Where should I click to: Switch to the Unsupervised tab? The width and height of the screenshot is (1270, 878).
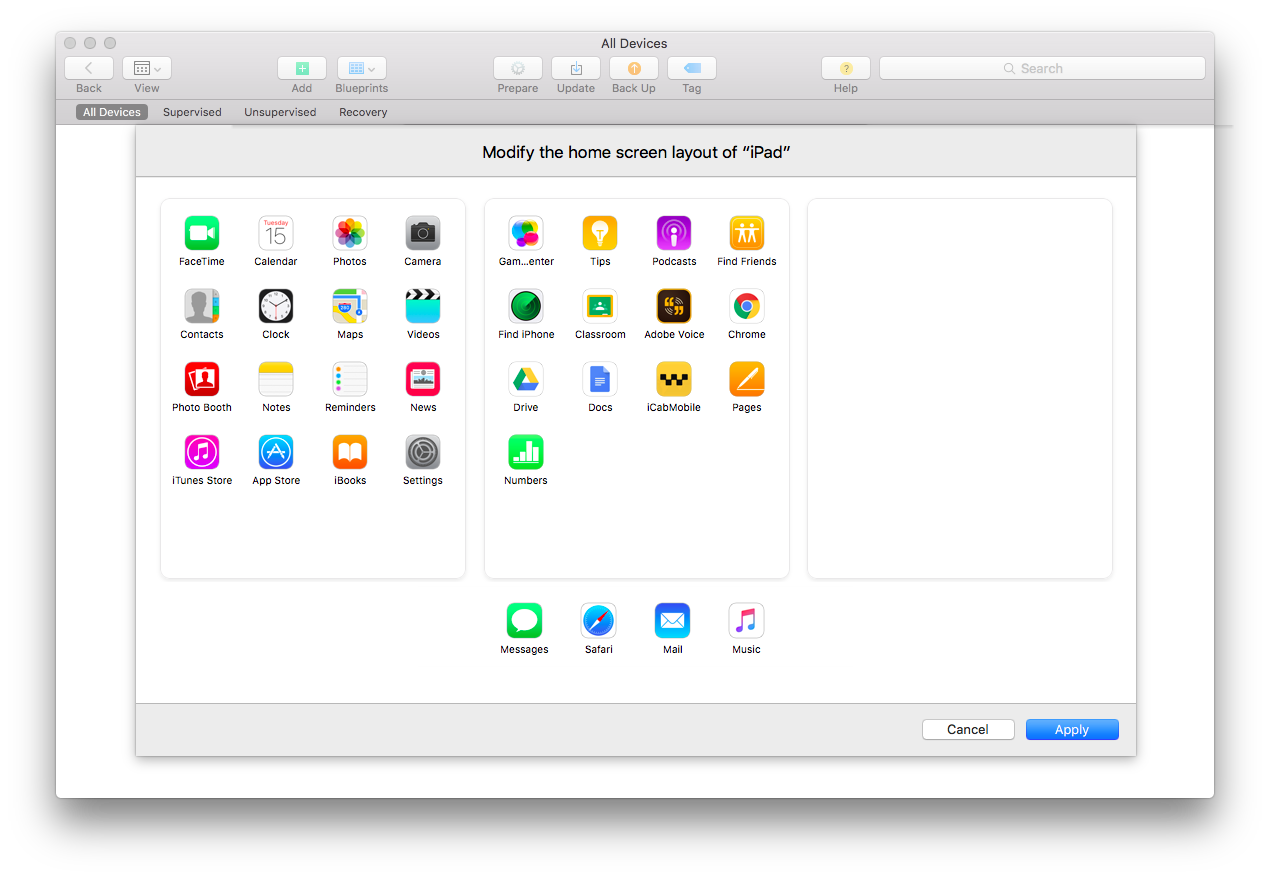click(x=280, y=112)
